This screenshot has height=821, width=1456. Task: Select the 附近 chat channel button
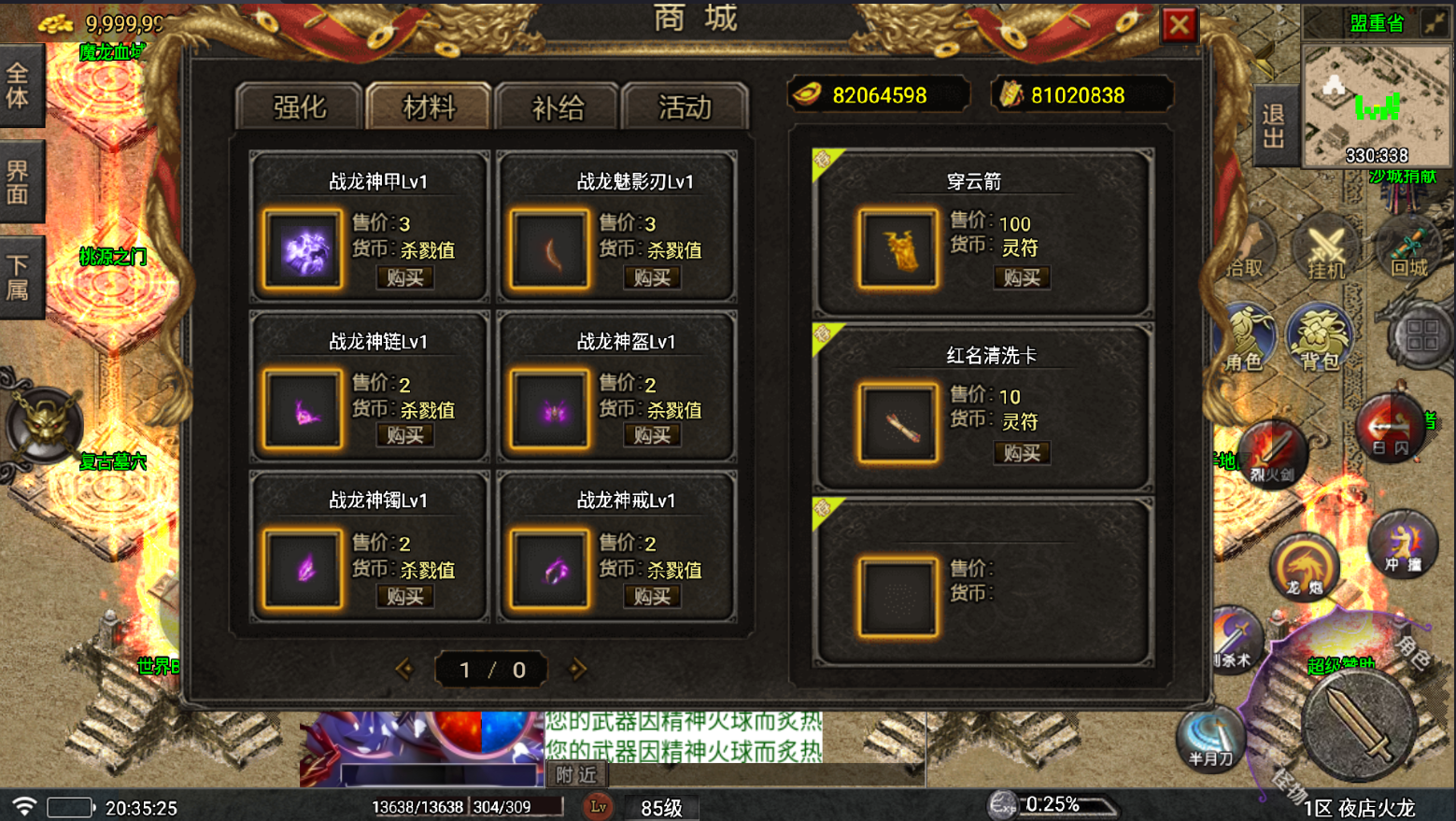tap(576, 774)
